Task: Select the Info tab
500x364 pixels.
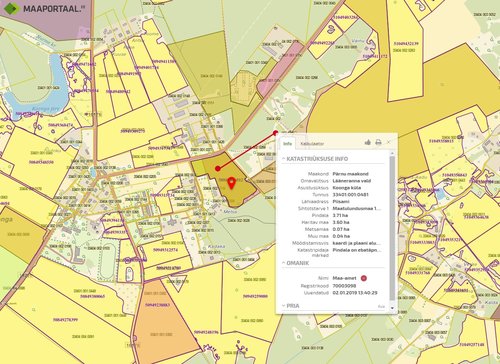Action: tap(287, 144)
